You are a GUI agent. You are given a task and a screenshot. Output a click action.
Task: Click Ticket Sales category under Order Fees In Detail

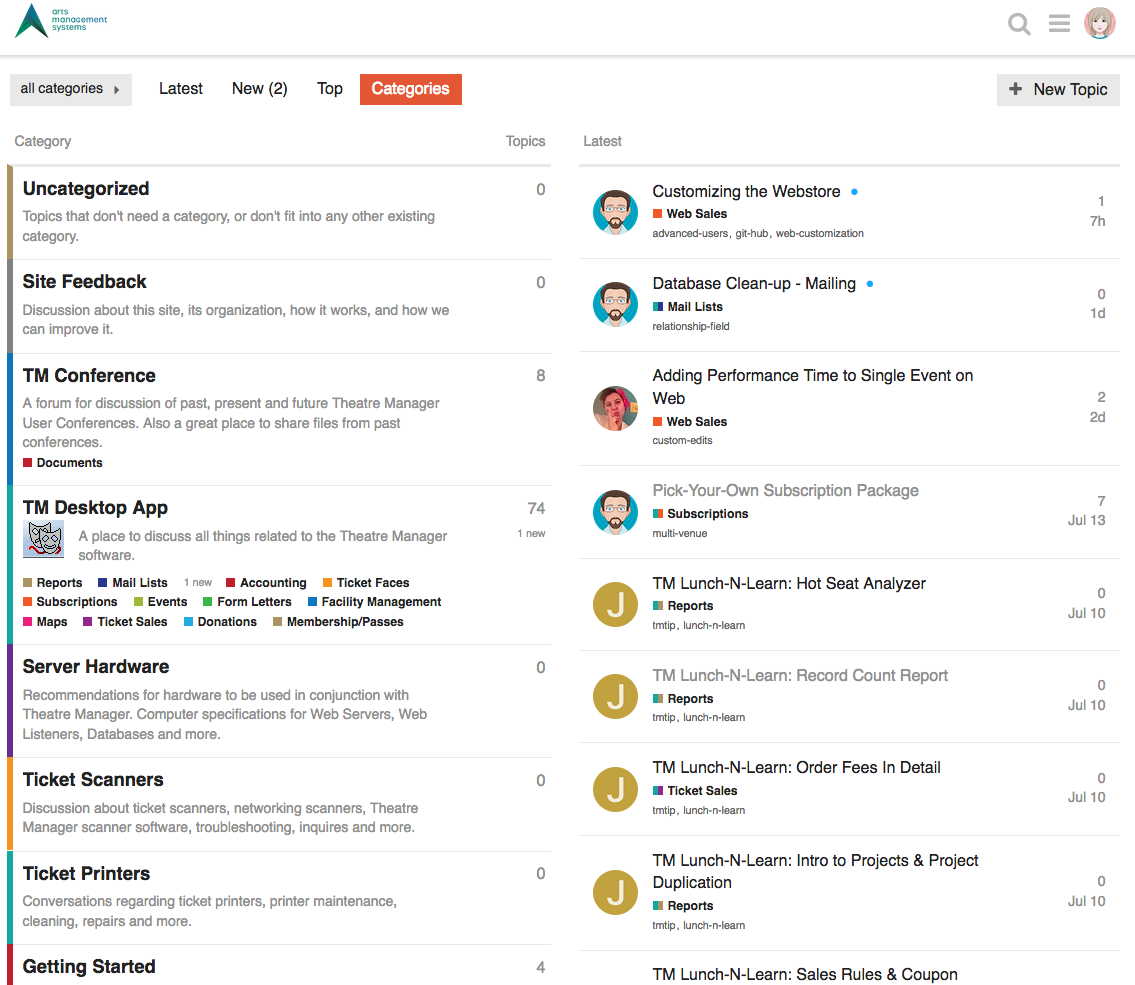[x=695, y=791]
